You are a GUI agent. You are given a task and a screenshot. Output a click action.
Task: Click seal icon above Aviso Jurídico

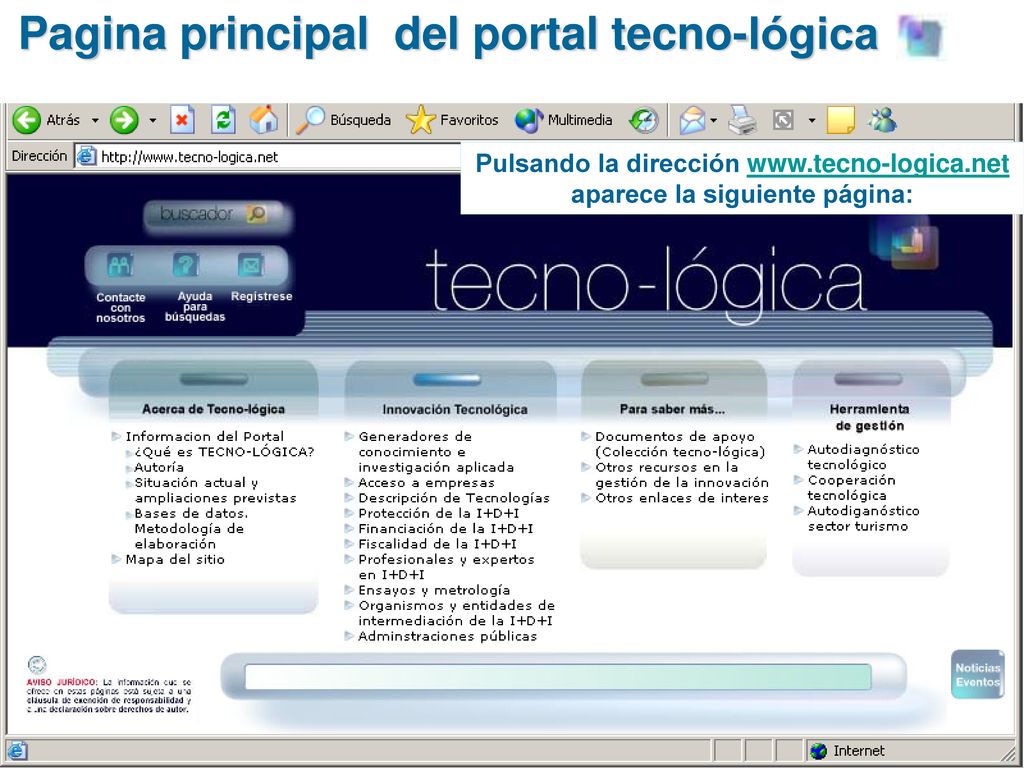(37, 665)
